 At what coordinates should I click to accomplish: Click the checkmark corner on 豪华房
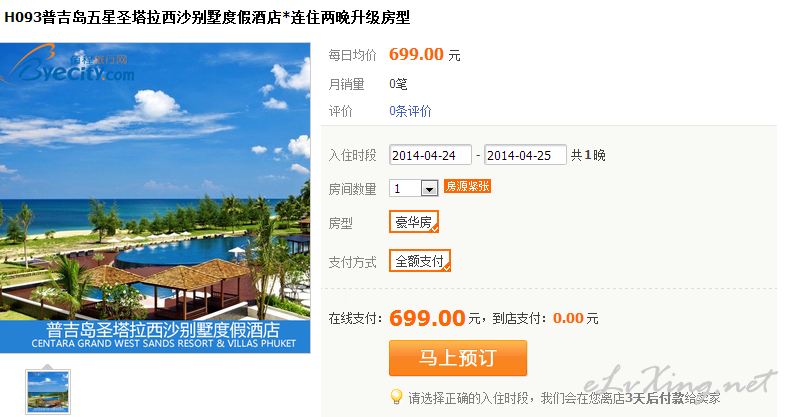(435, 229)
